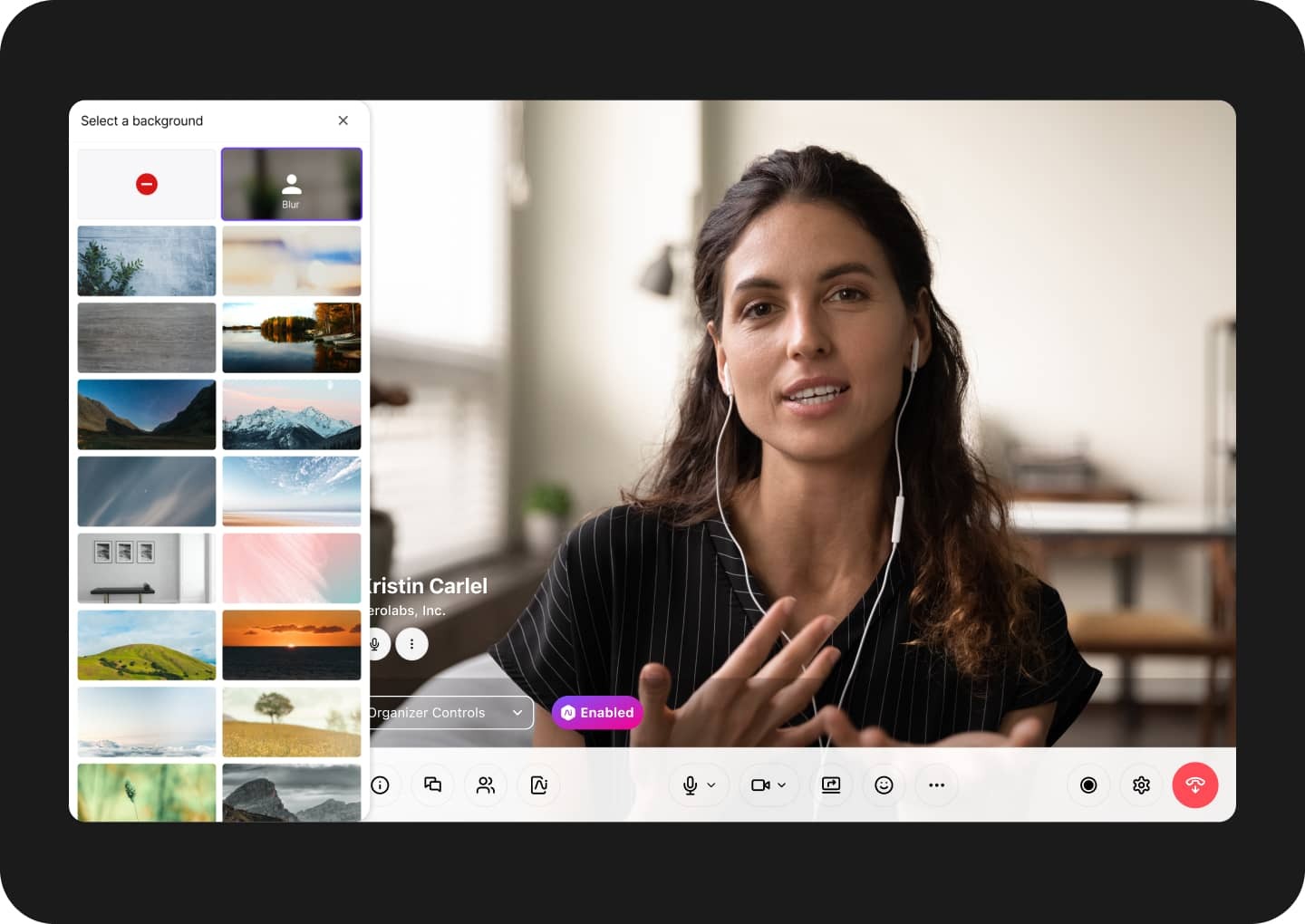Select the pink feather pastel background
Viewport: 1305px width, 924px height.
(292, 568)
